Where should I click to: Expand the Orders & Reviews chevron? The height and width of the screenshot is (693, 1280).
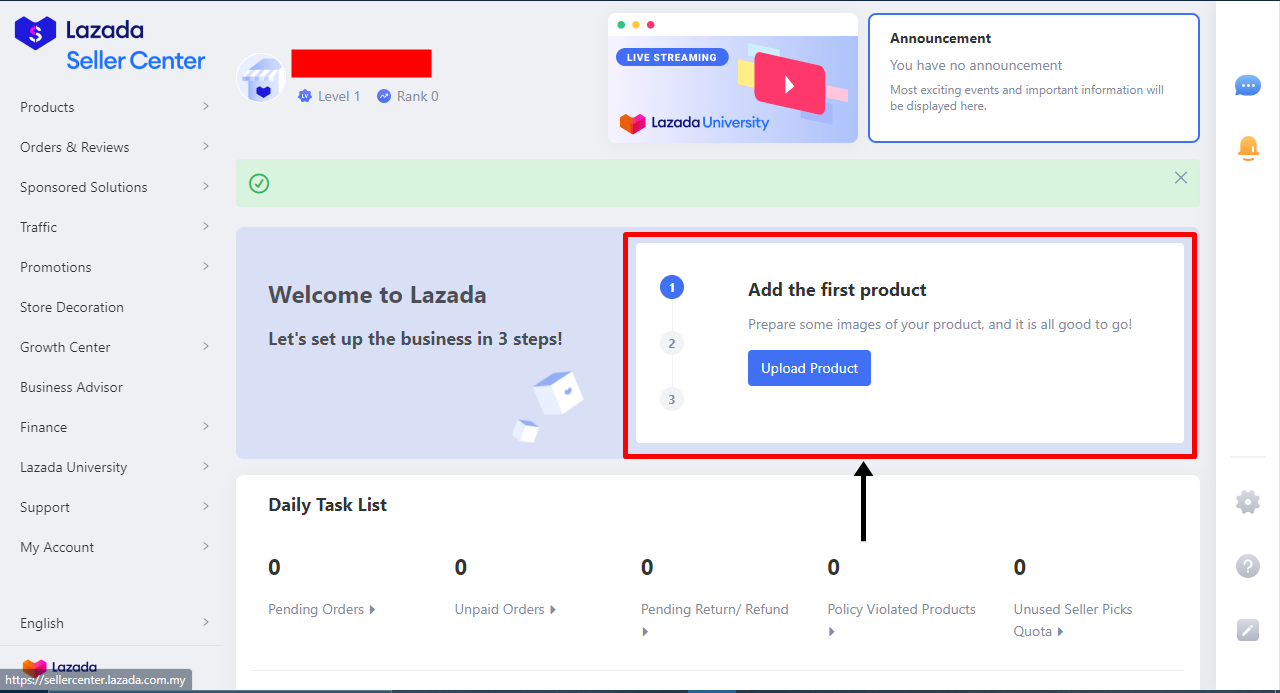click(206, 146)
